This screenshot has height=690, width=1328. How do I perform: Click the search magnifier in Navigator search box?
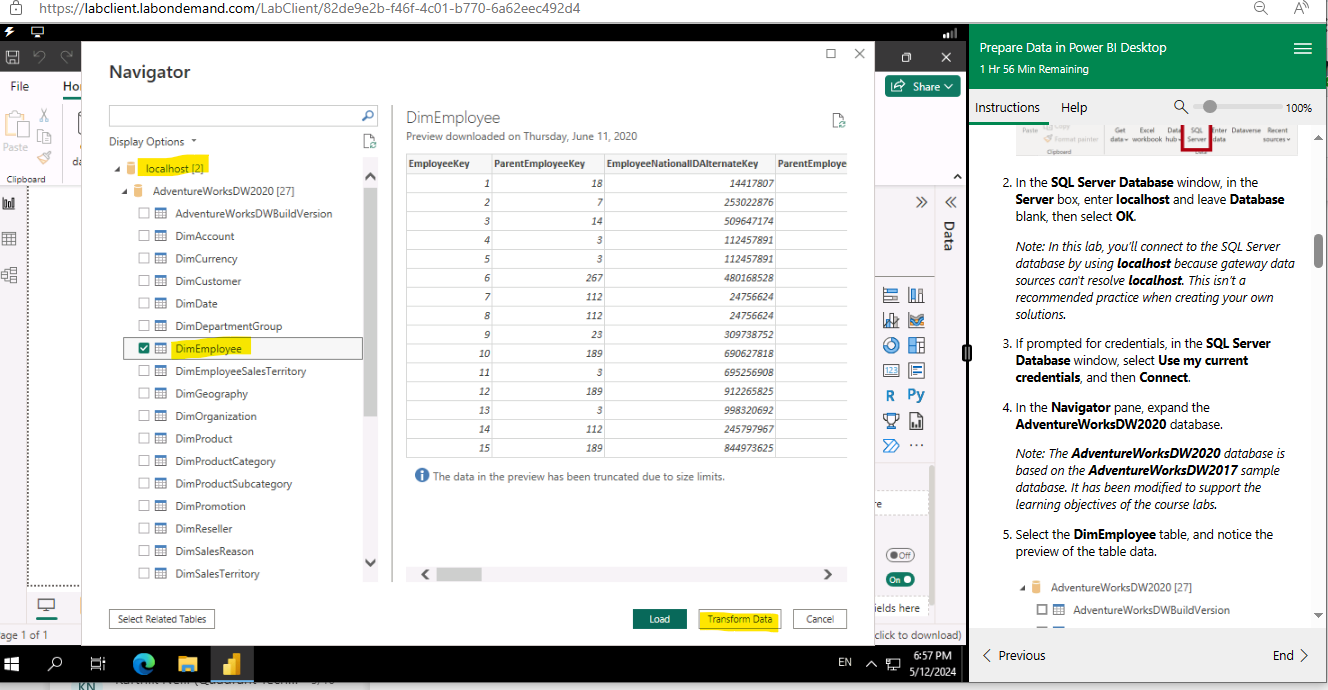[368, 116]
